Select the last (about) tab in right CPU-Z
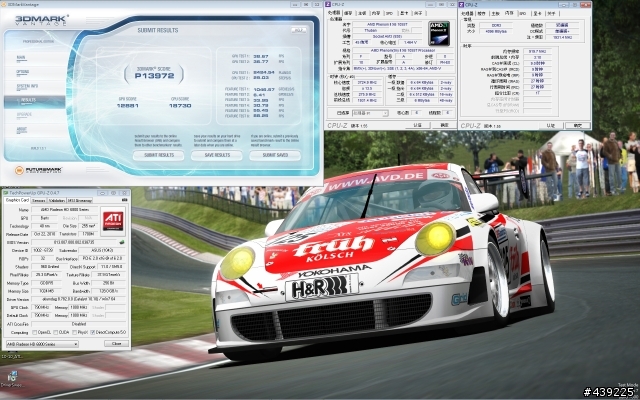The height and width of the screenshot is (400, 640). pos(551,13)
